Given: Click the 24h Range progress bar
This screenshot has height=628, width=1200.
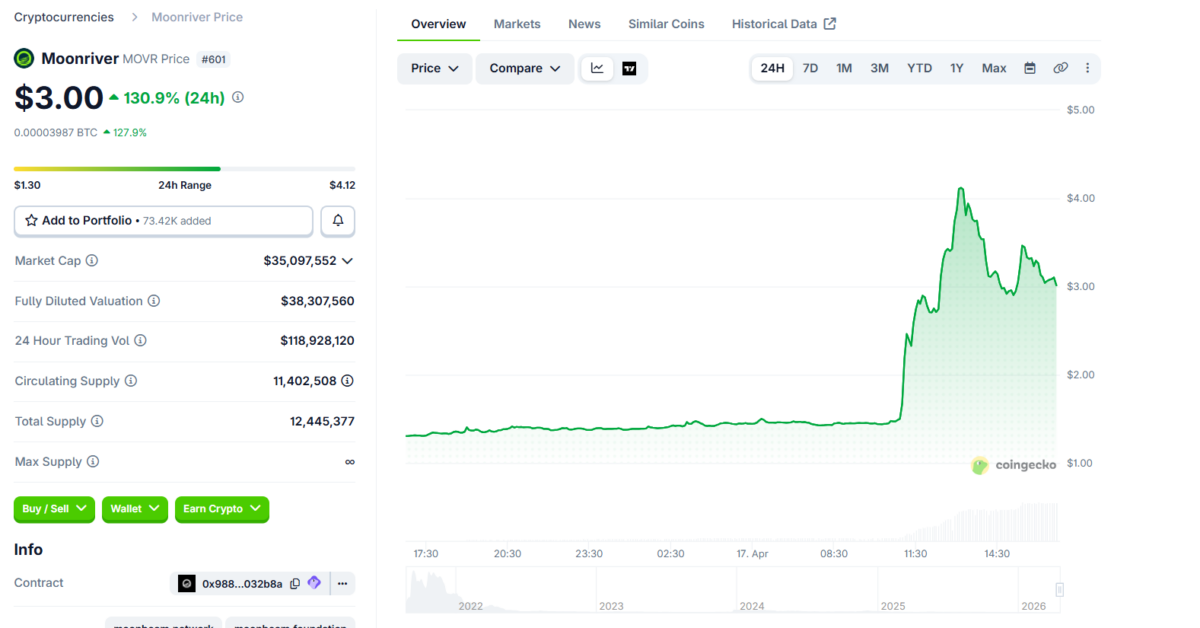Looking at the screenshot, I should tap(184, 169).
